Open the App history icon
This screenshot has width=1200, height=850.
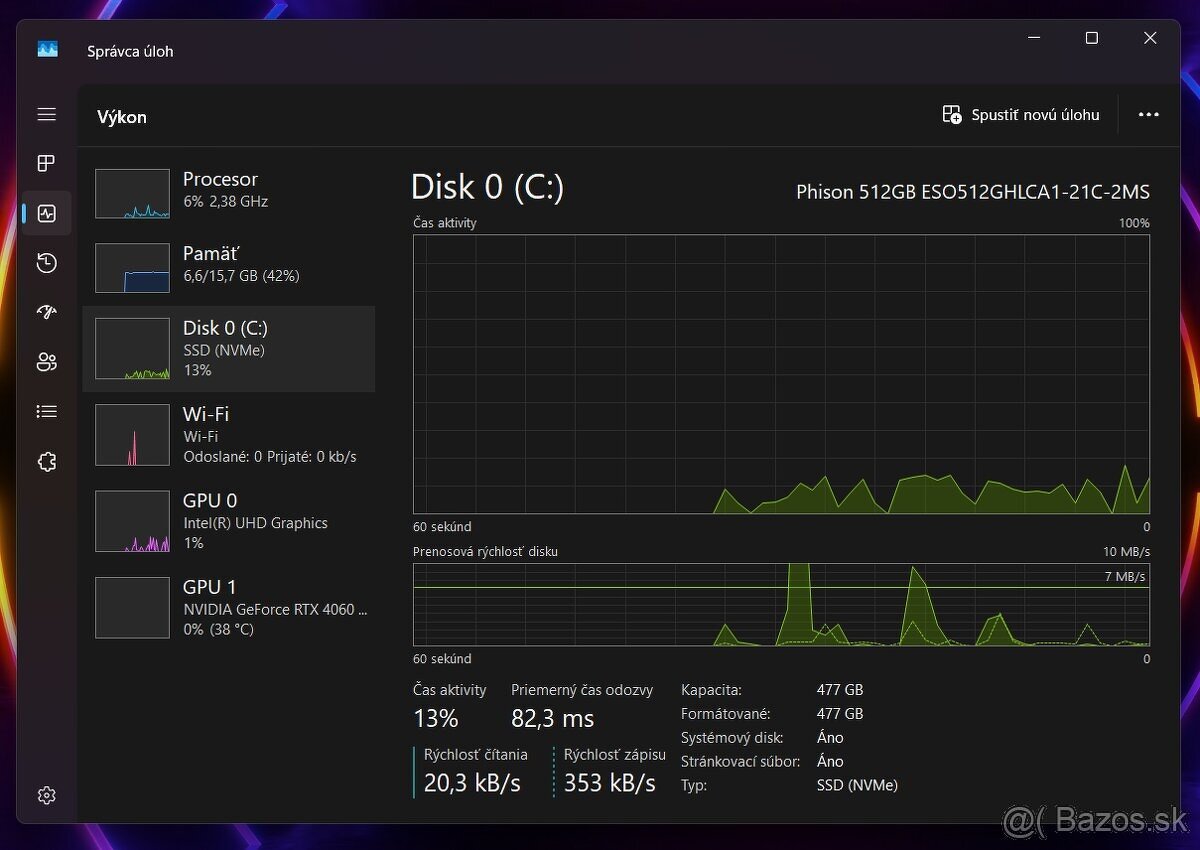pos(46,263)
